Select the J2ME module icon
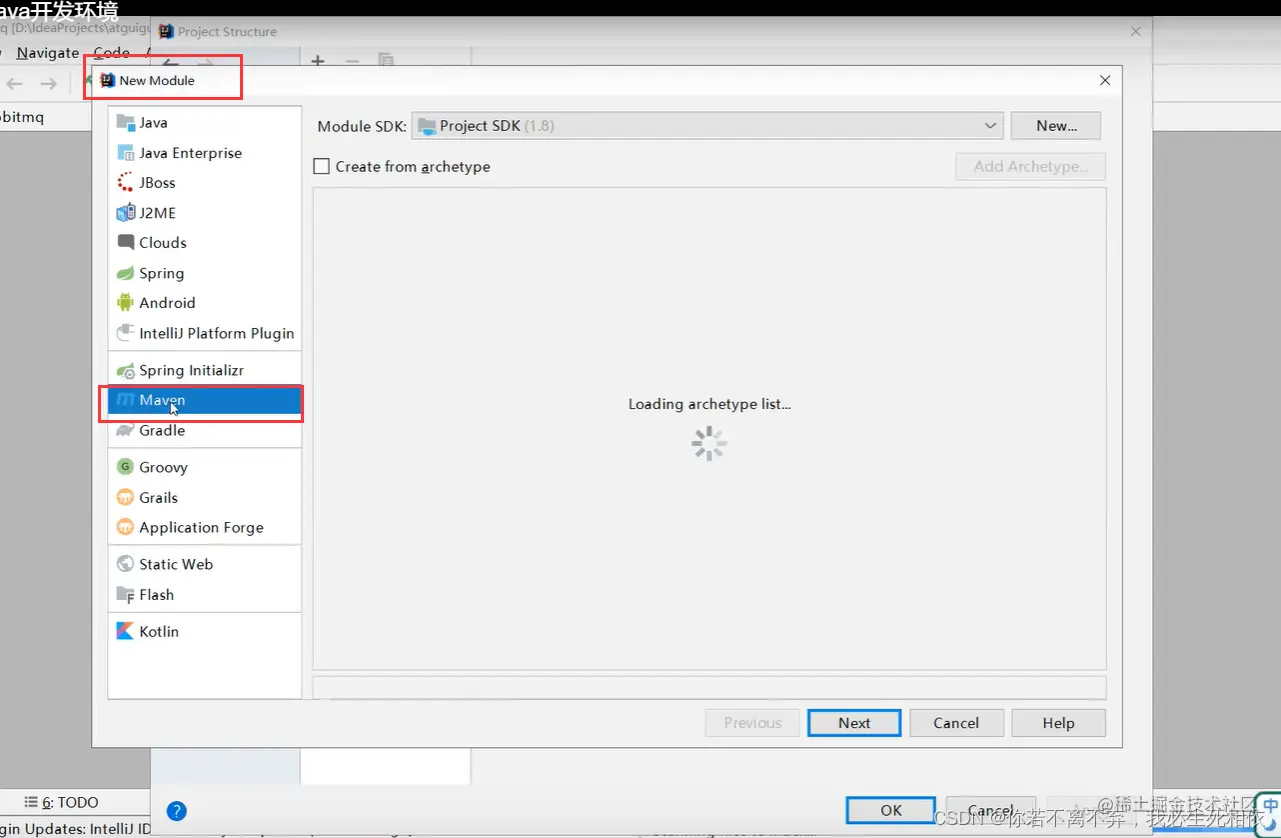Image resolution: width=1281 pixels, height=838 pixels. tap(125, 213)
